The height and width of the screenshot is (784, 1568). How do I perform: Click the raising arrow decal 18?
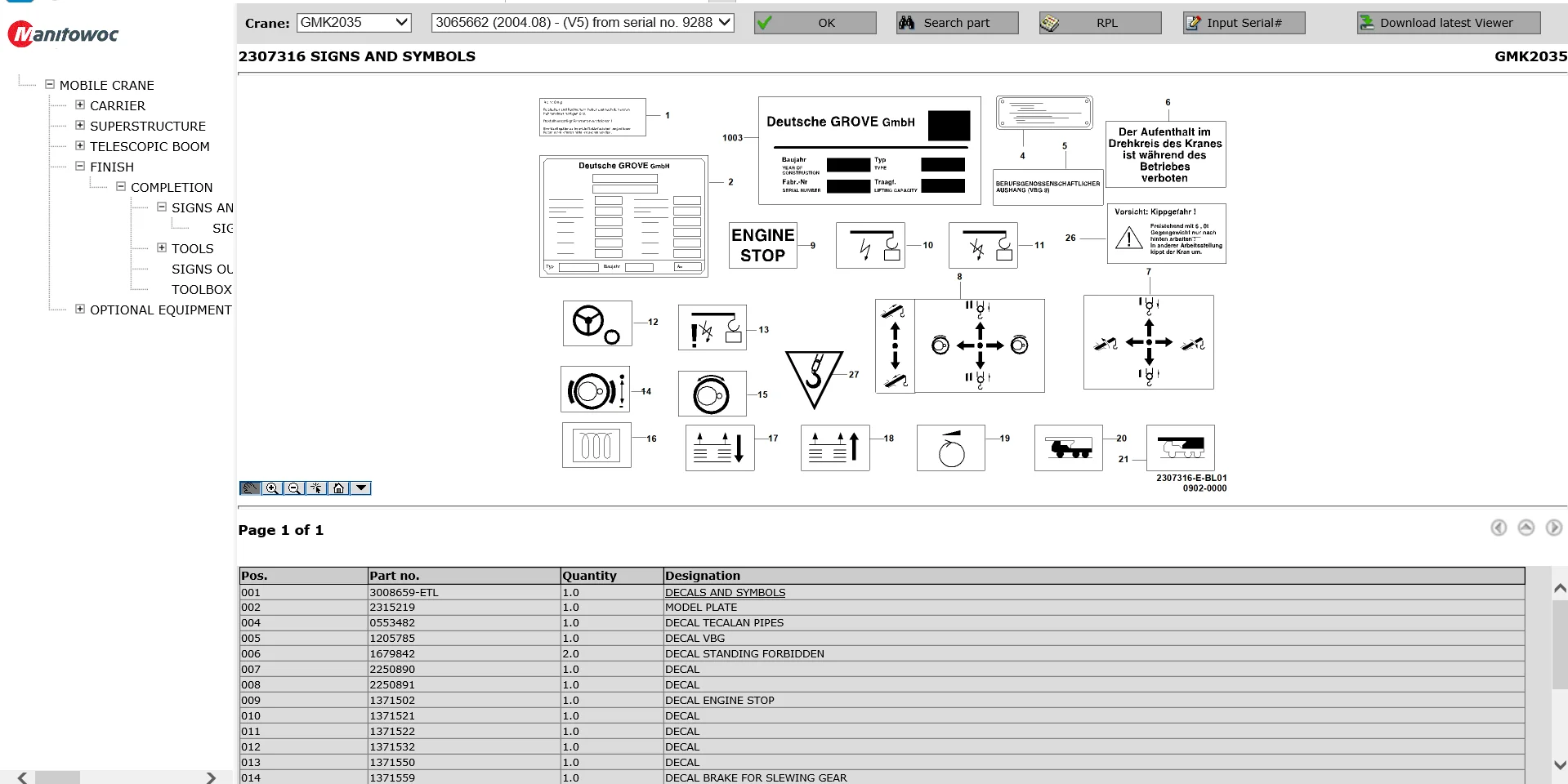click(835, 448)
